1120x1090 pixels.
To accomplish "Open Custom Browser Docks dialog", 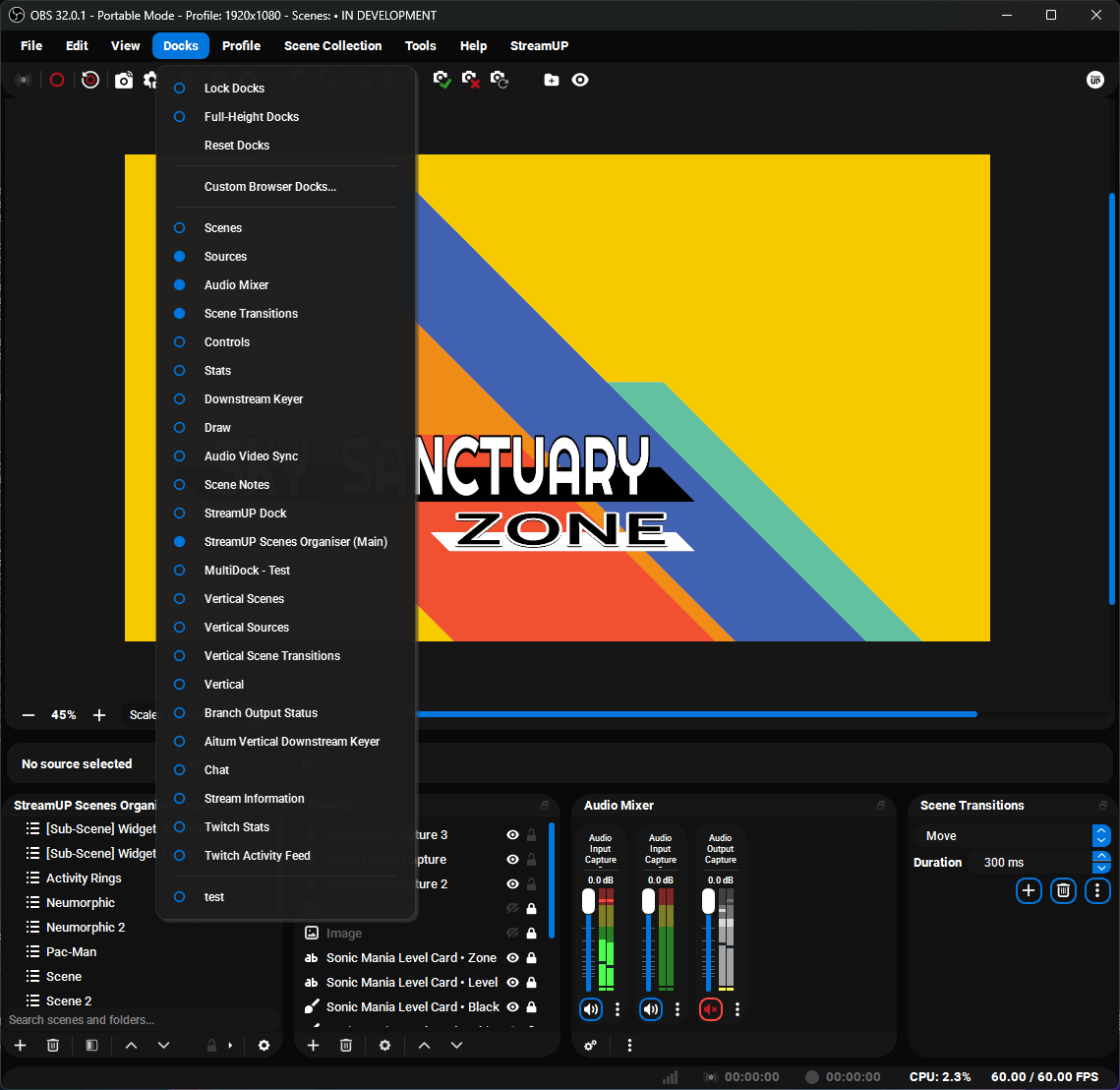I will point(269,186).
